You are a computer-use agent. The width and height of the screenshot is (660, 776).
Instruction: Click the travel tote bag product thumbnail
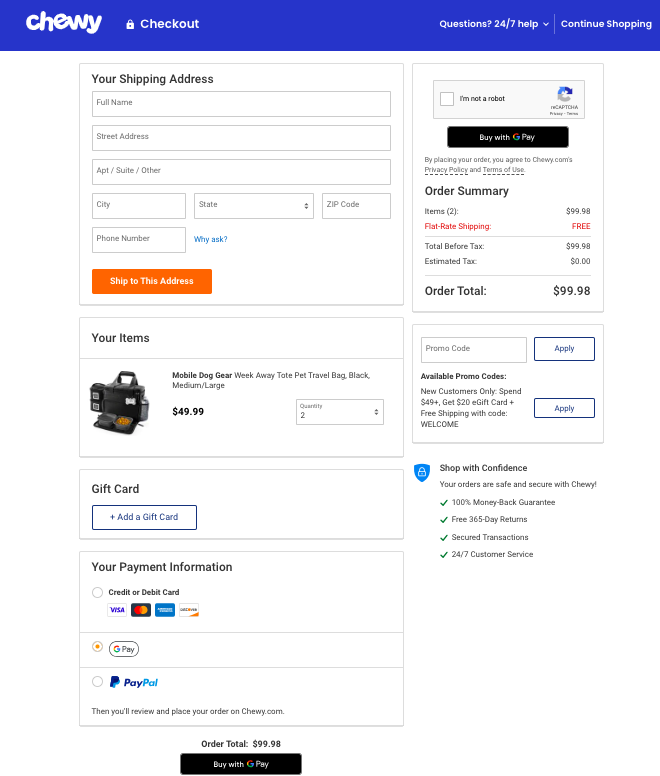[x=121, y=406]
